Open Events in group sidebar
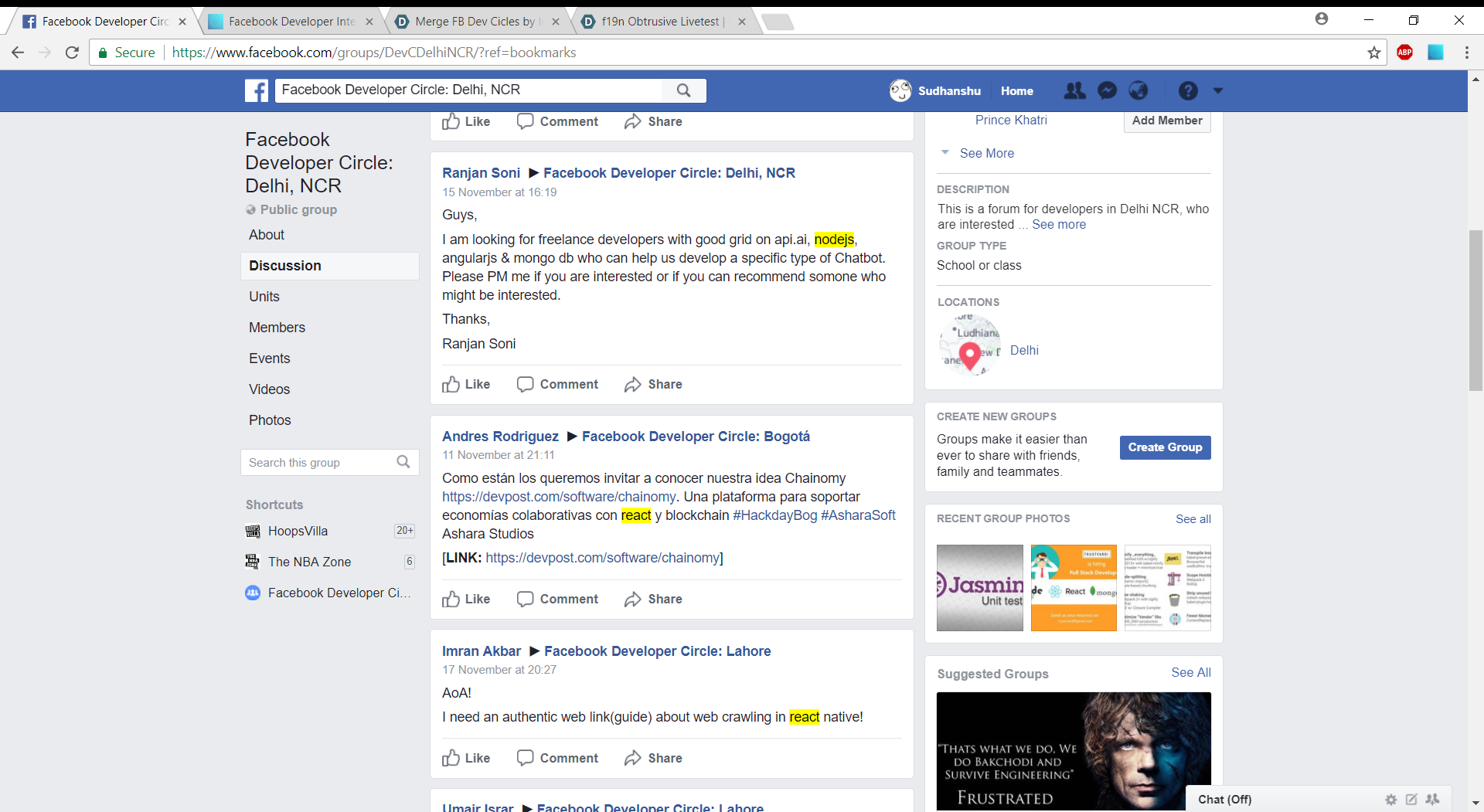 click(270, 358)
